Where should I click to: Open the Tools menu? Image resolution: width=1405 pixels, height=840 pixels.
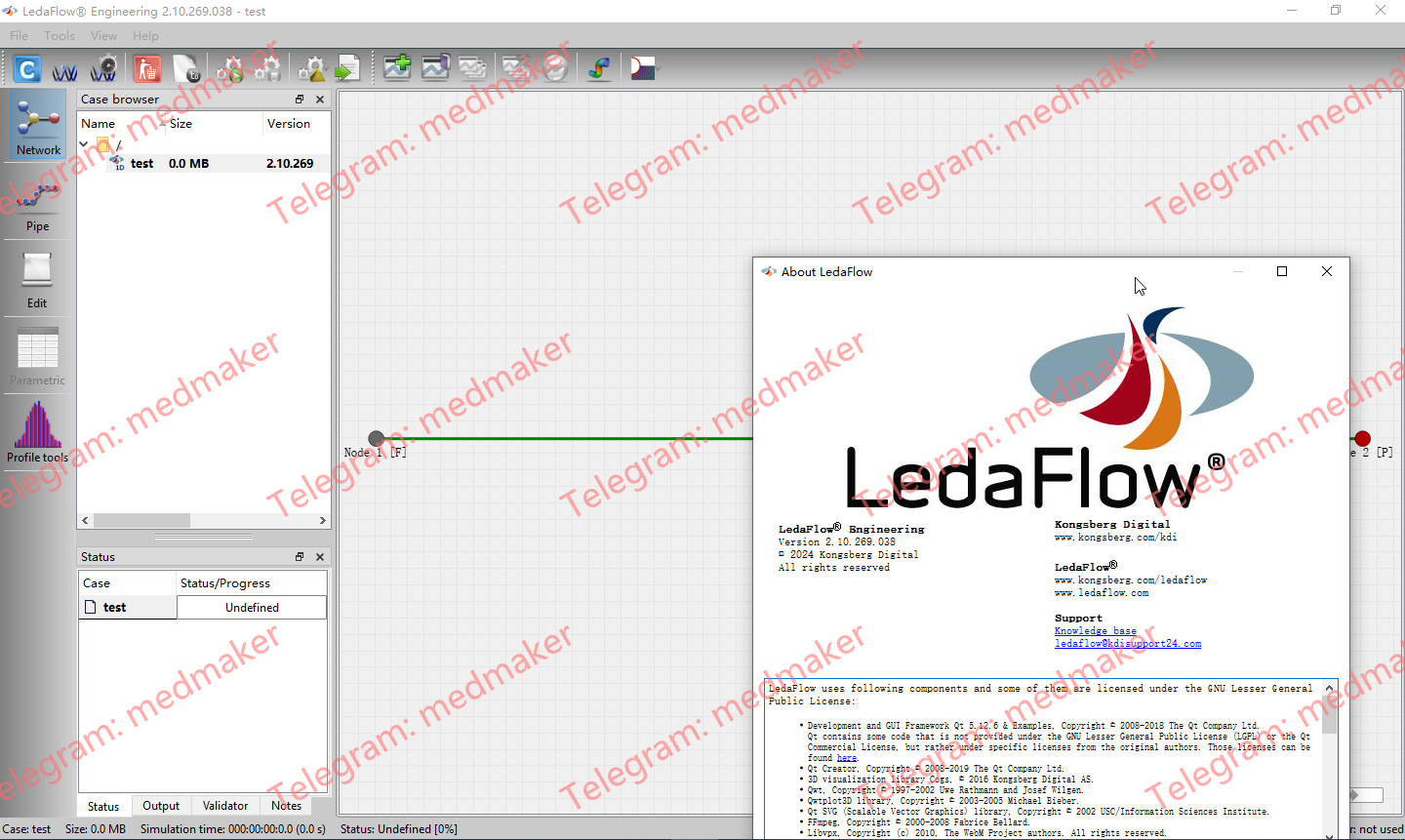[x=59, y=35]
